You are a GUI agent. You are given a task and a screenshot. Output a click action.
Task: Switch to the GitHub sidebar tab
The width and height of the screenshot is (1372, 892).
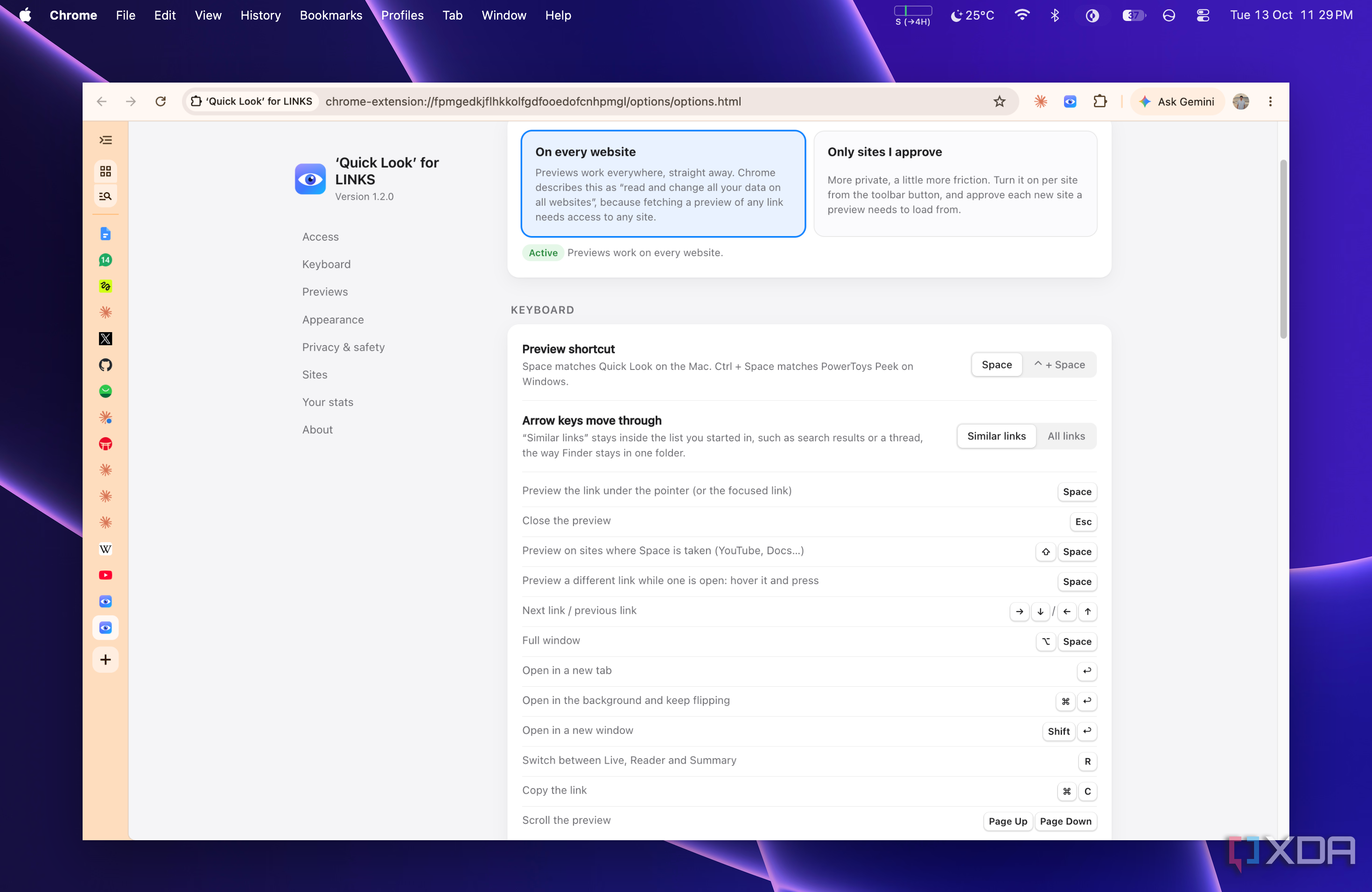coord(105,365)
